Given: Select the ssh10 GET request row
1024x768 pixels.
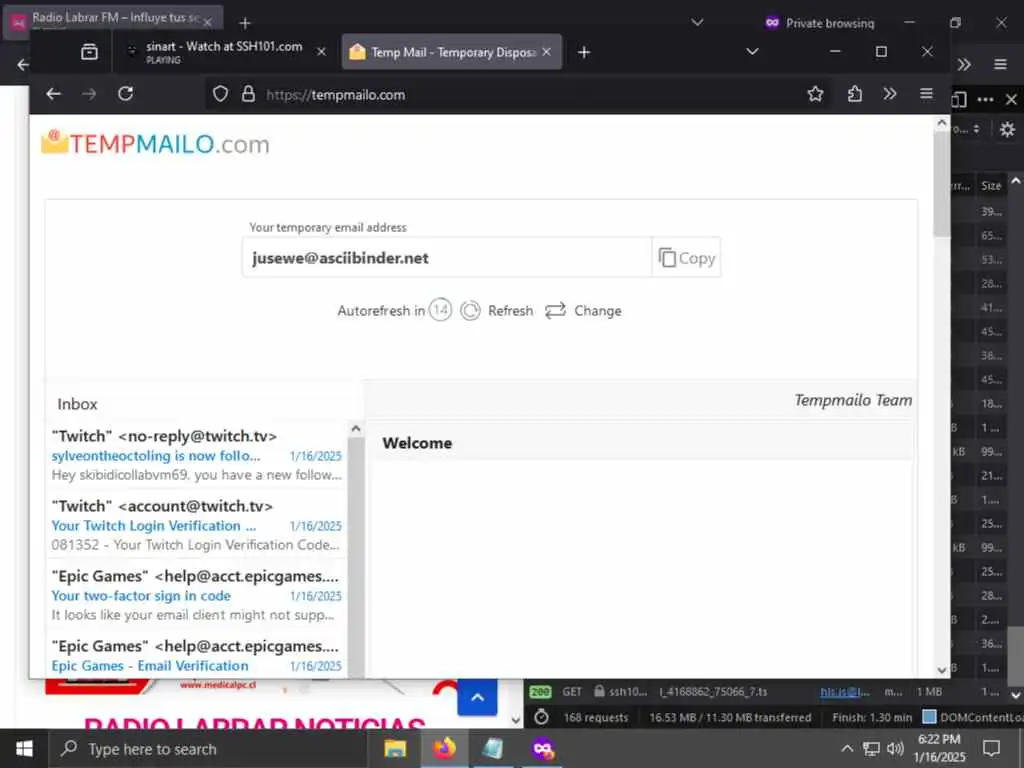Looking at the screenshot, I should [x=765, y=692].
